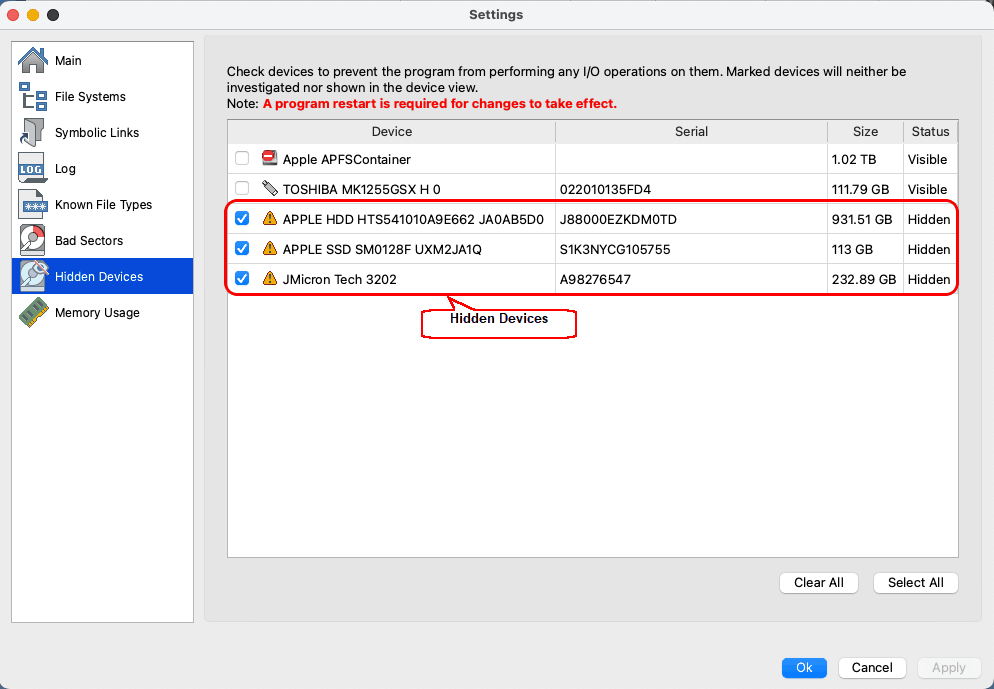Select the TOSHIBA MK1255GSX H 0 name
This screenshot has width=994, height=689.
[361, 190]
